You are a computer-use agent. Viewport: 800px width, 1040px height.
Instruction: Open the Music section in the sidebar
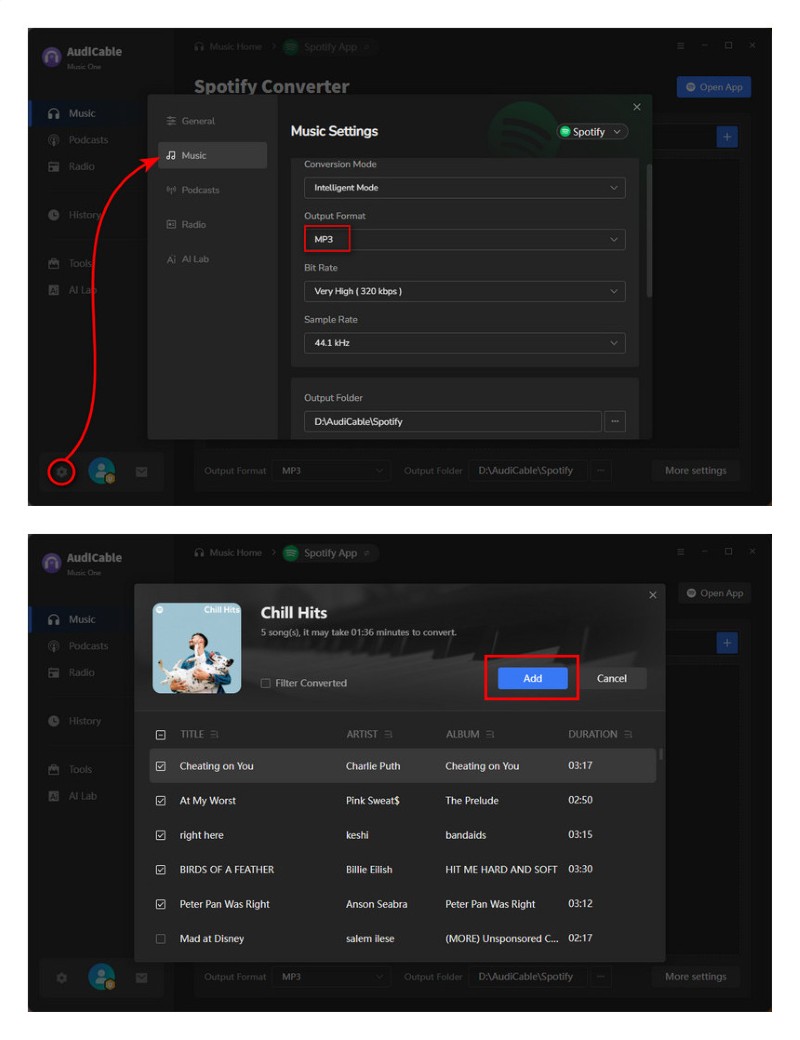(x=75, y=113)
